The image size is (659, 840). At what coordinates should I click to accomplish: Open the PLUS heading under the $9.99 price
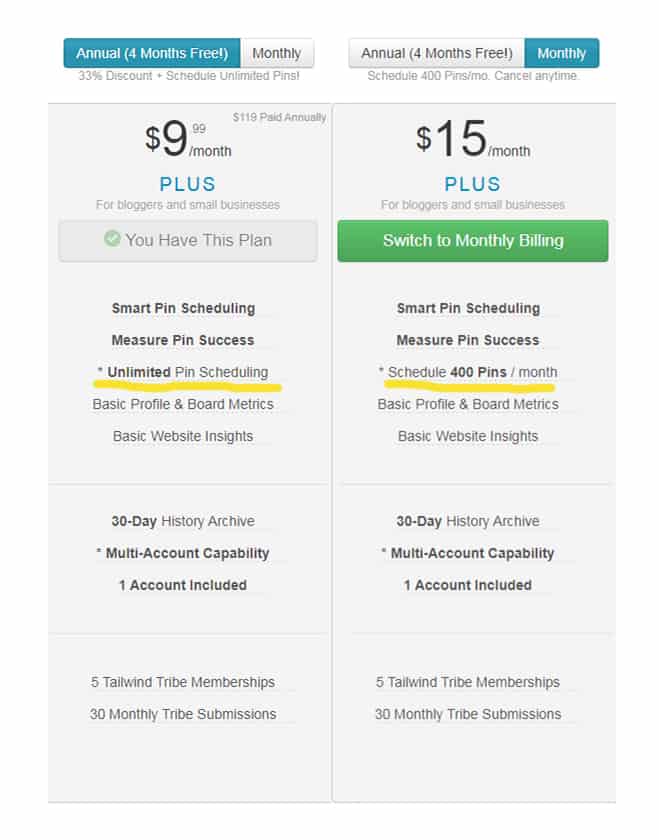coord(188,184)
